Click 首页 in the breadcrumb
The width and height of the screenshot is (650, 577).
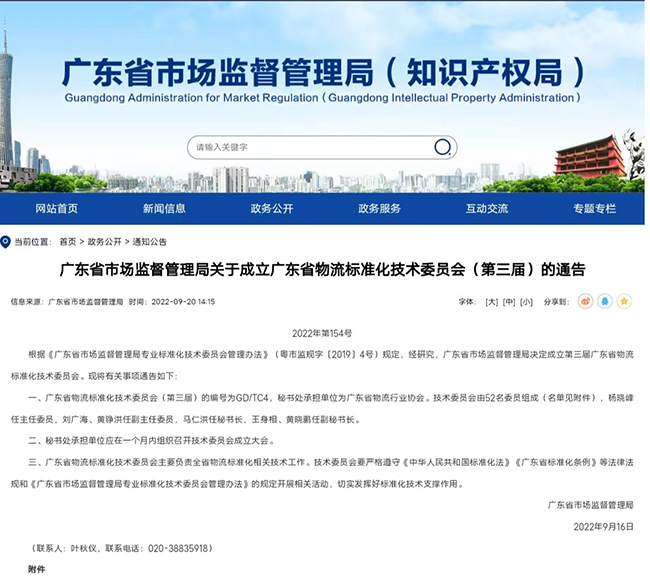coord(67,242)
